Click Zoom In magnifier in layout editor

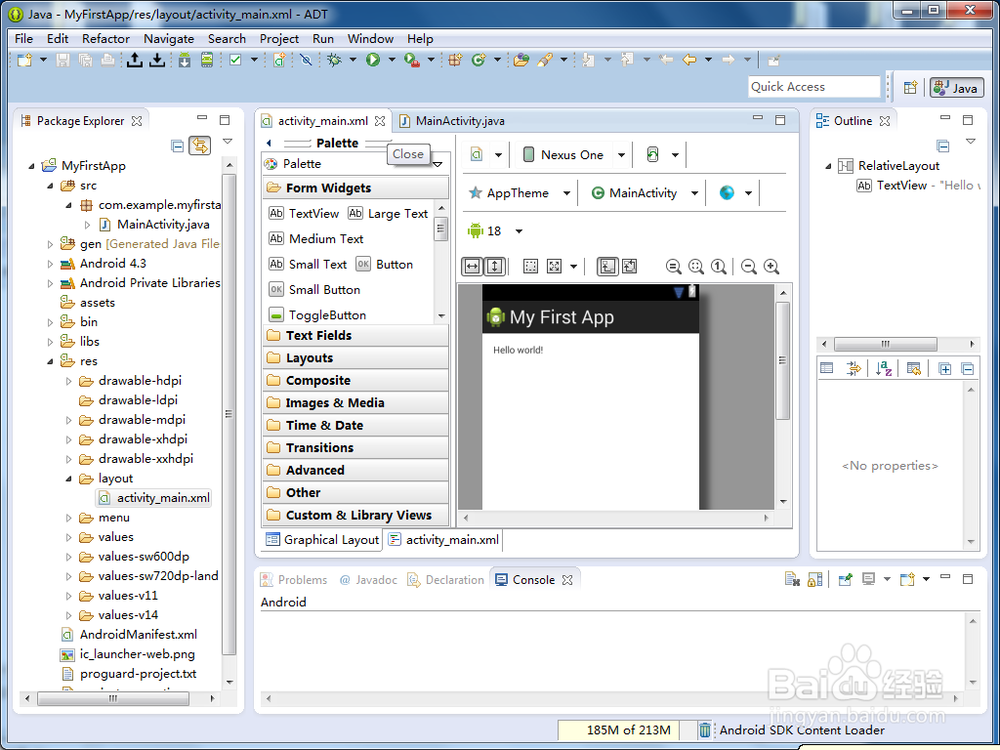772,267
